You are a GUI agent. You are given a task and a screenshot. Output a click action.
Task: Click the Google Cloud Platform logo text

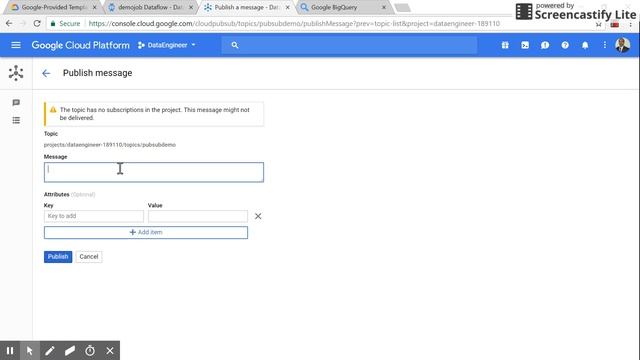80,45
